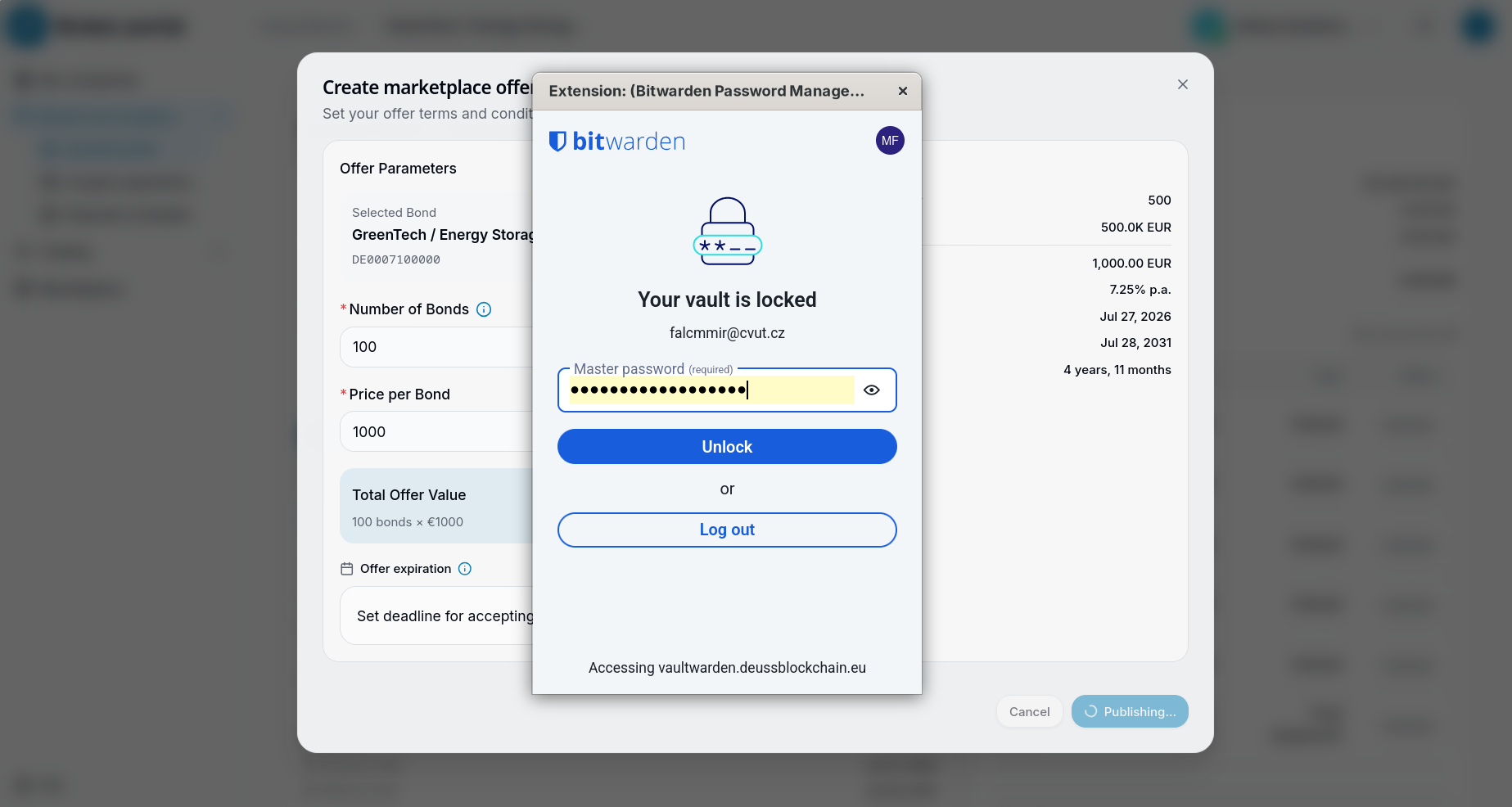
Task: Click the 4 years, 11 months value
Action: [x=1117, y=370]
